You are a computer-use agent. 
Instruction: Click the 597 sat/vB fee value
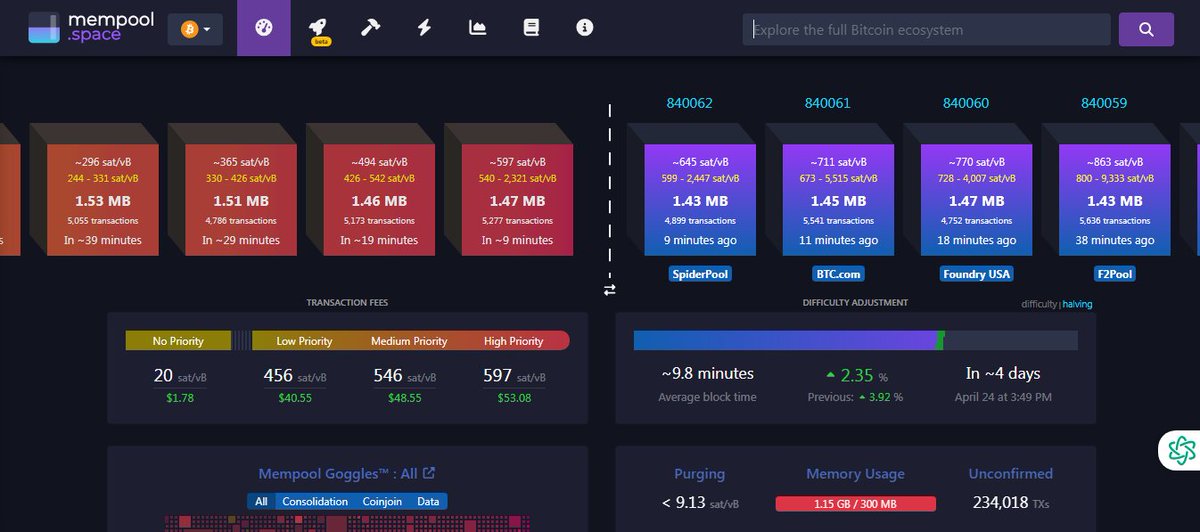click(514, 376)
